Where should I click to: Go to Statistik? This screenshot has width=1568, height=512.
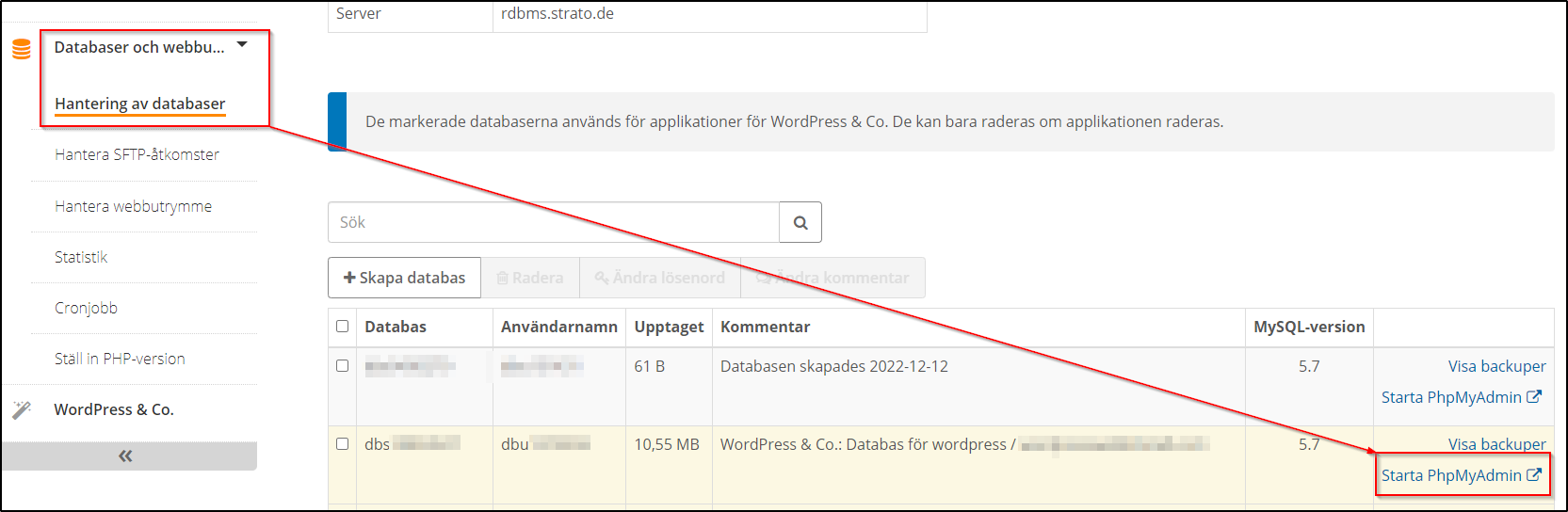(81, 257)
